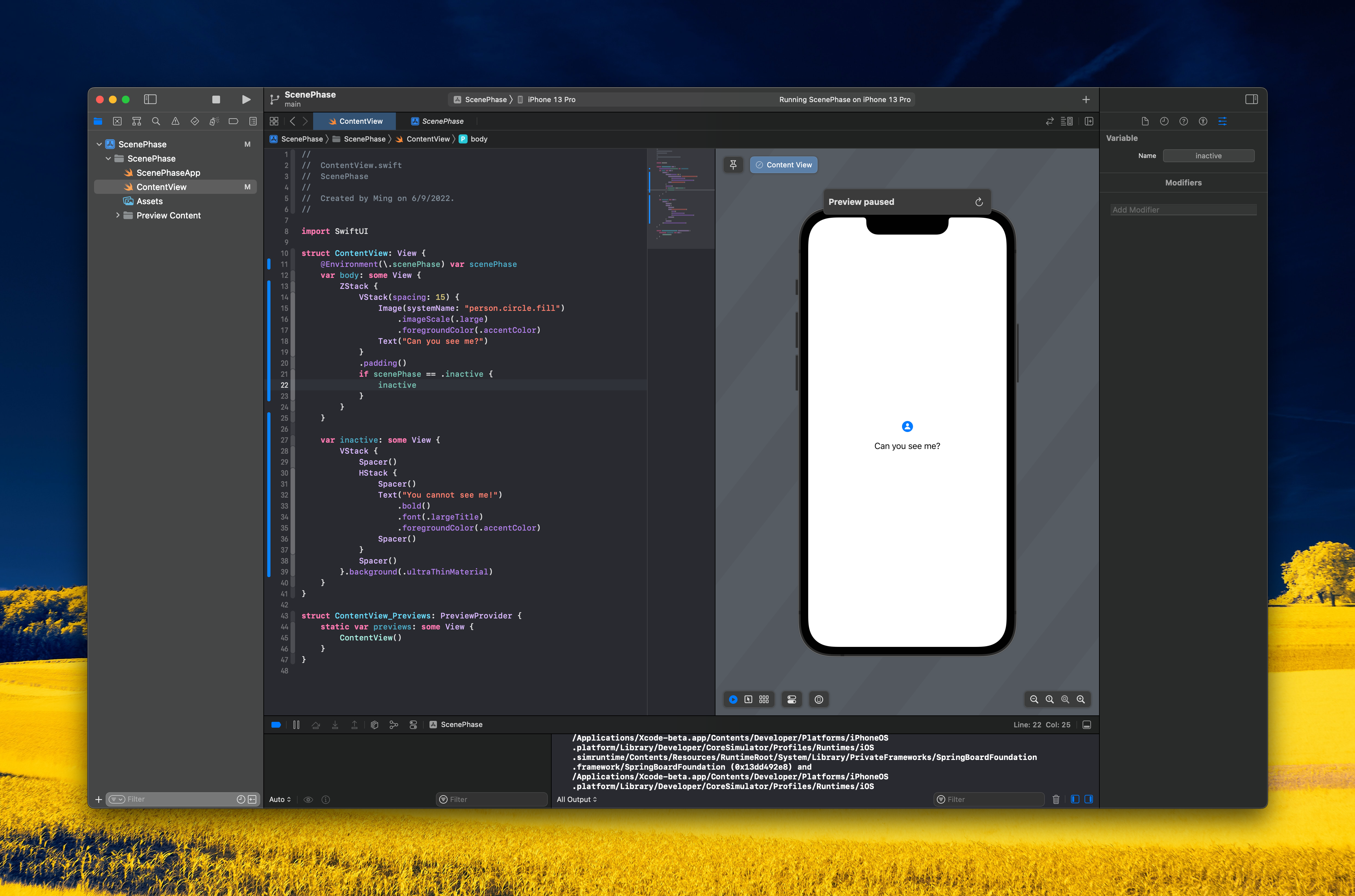Image resolution: width=1355 pixels, height=896 pixels.
Task: Click the Stop button in toolbar
Action: tap(216, 100)
